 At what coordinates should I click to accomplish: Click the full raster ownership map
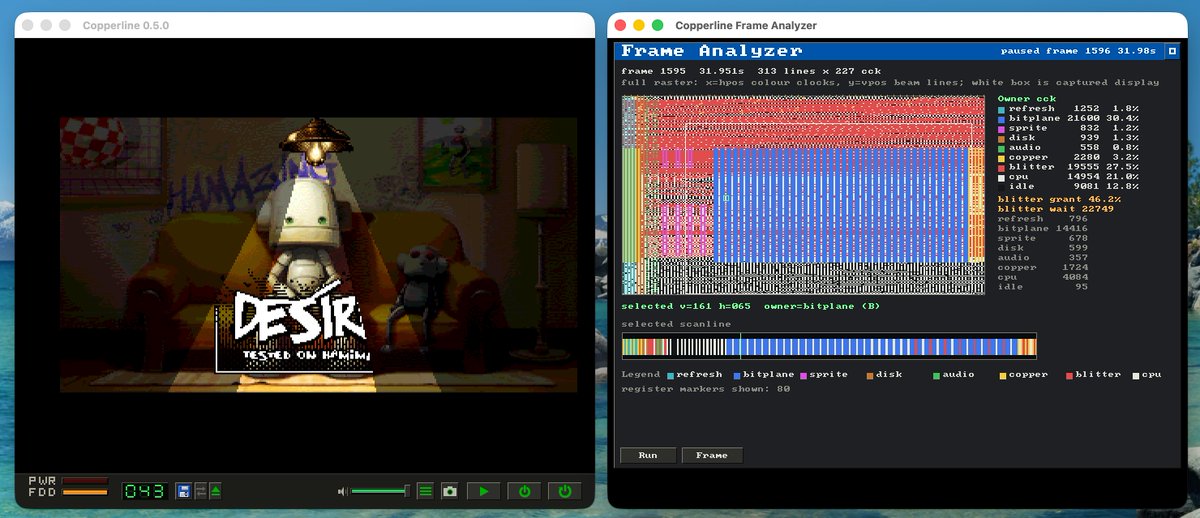[803, 195]
